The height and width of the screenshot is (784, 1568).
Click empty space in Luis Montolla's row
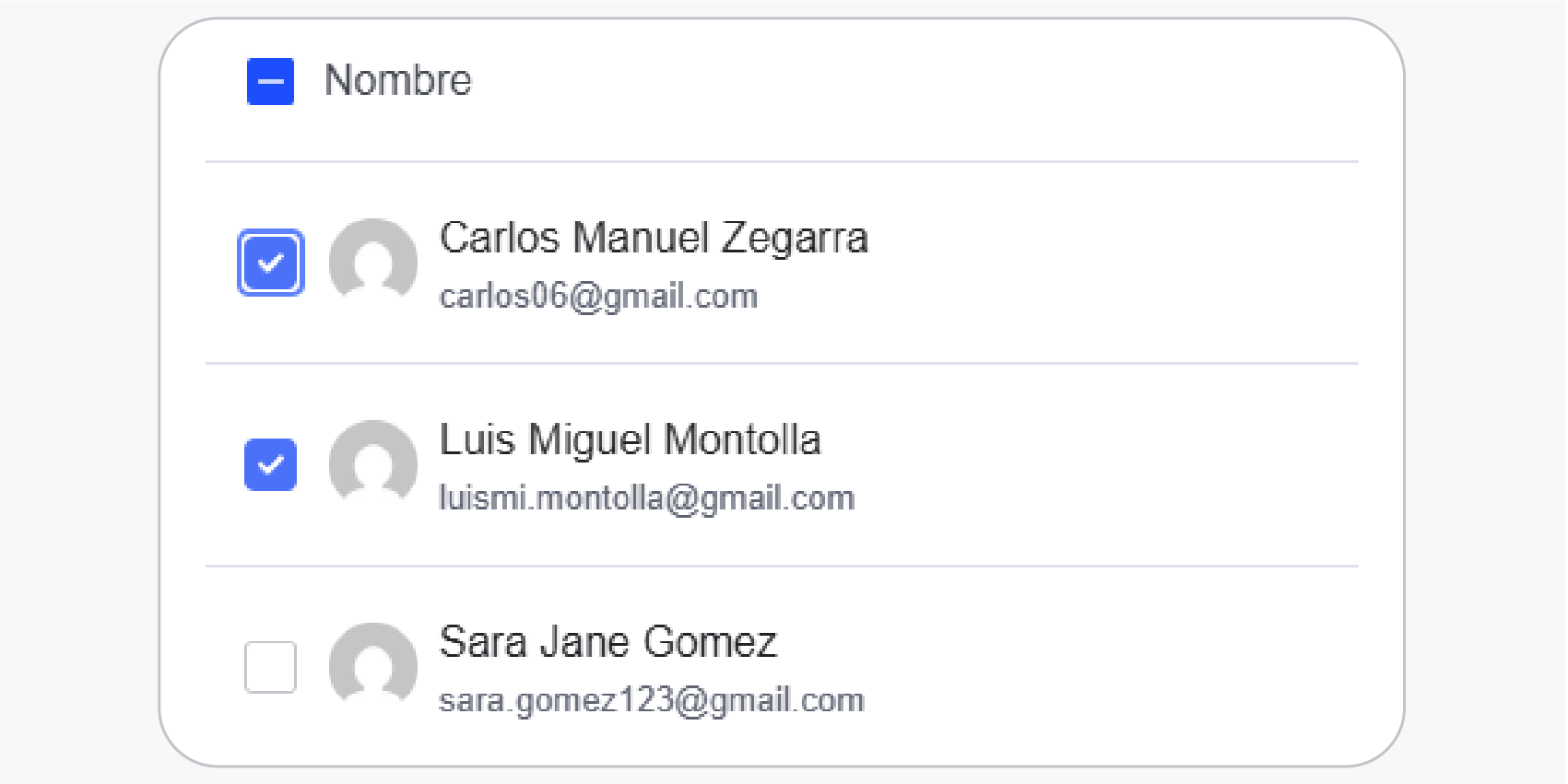click(1106, 465)
